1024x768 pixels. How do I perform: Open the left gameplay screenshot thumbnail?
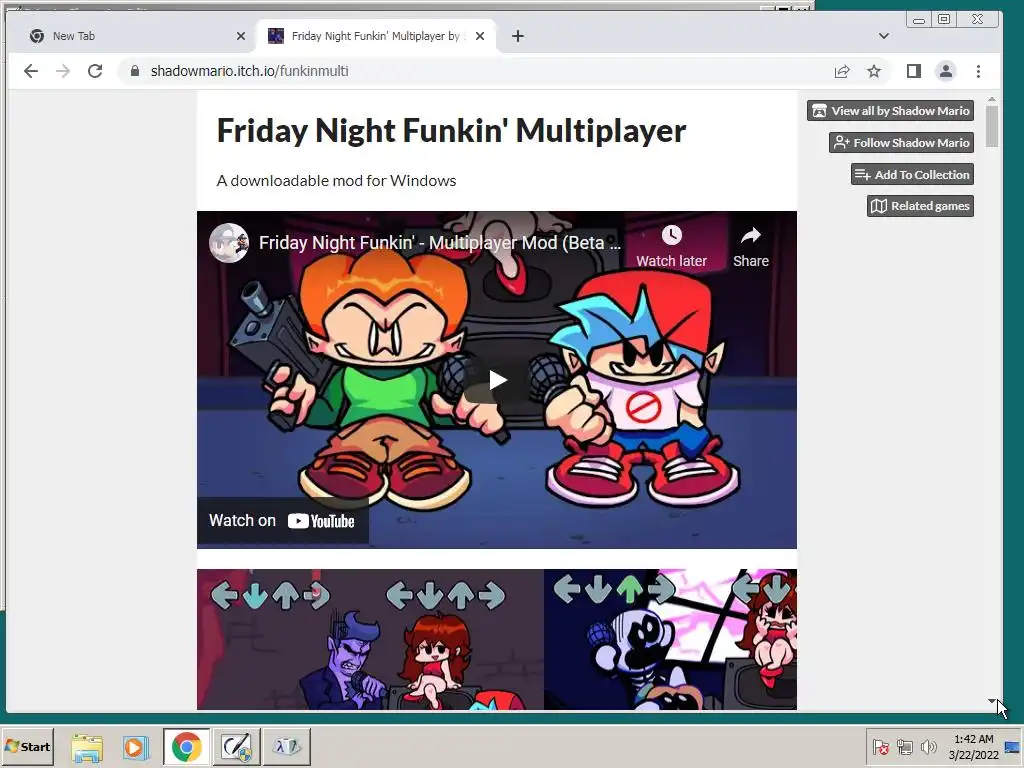(370, 639)
